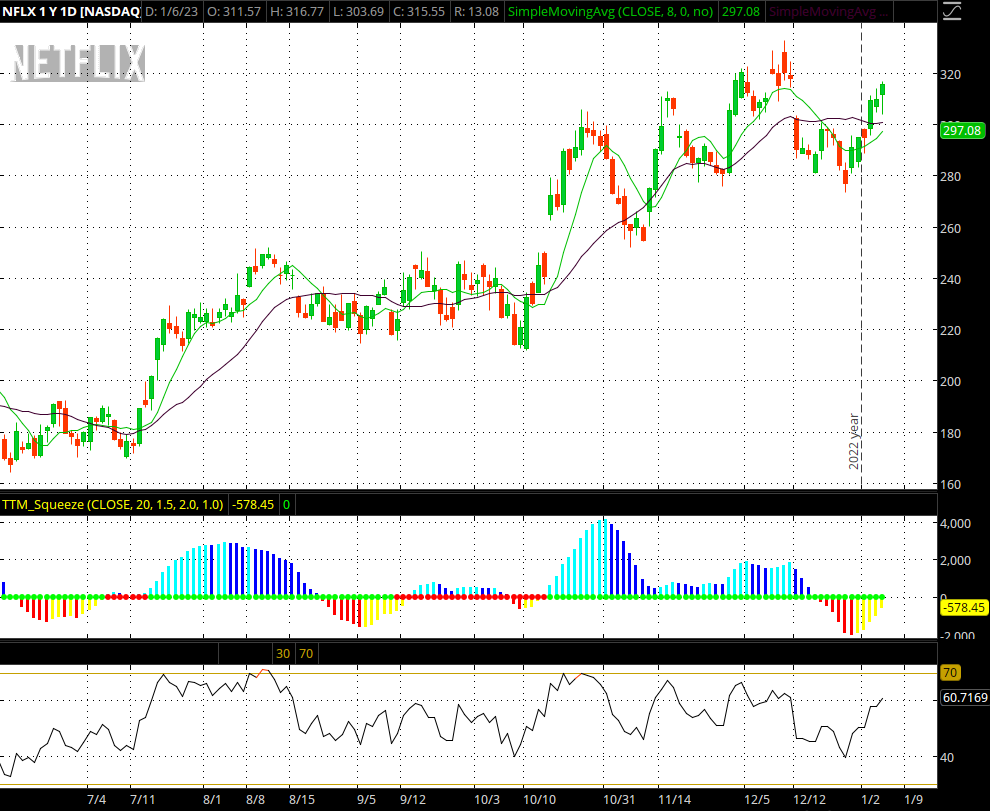Click the date value D: 1/6/23

pos(172,11)
